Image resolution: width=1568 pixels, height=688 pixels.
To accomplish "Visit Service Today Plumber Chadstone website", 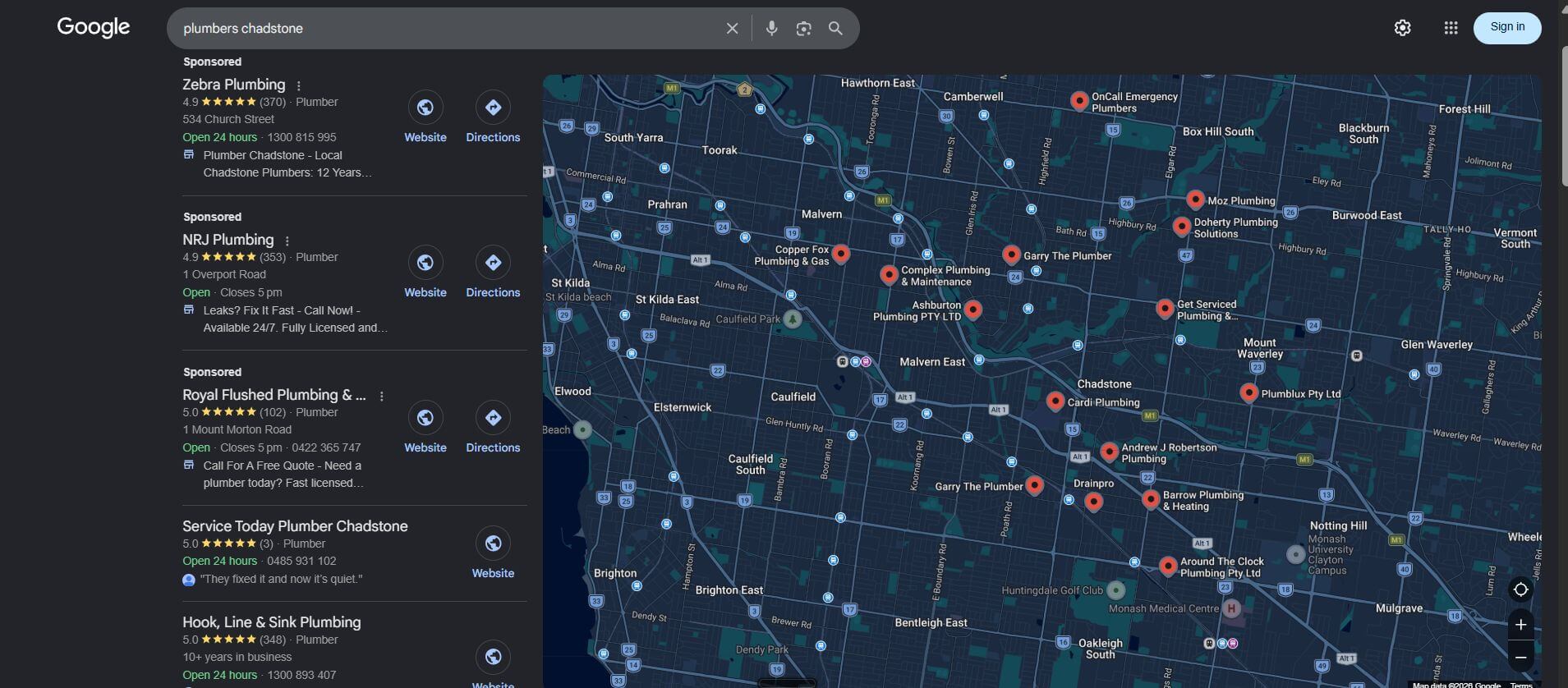I will coord(493,544).
